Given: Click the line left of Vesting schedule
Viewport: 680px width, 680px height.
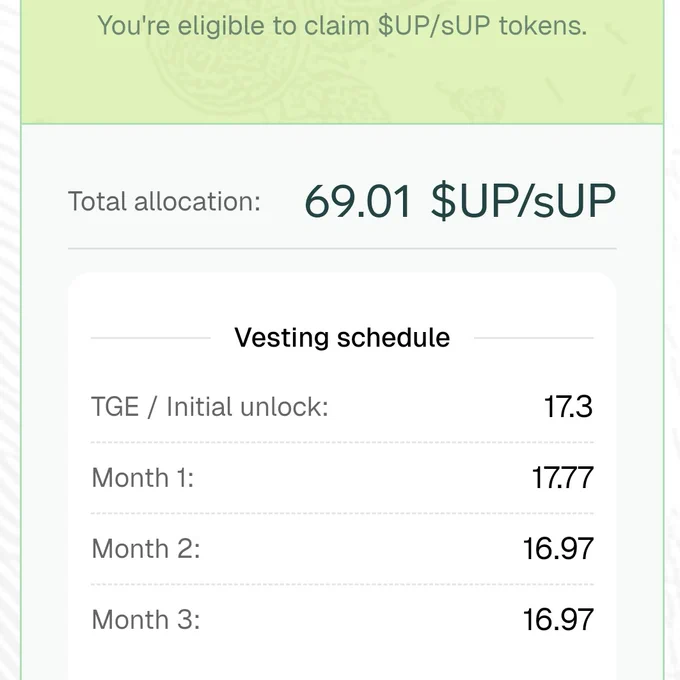Looking at the screenshot, I should 150,338.
